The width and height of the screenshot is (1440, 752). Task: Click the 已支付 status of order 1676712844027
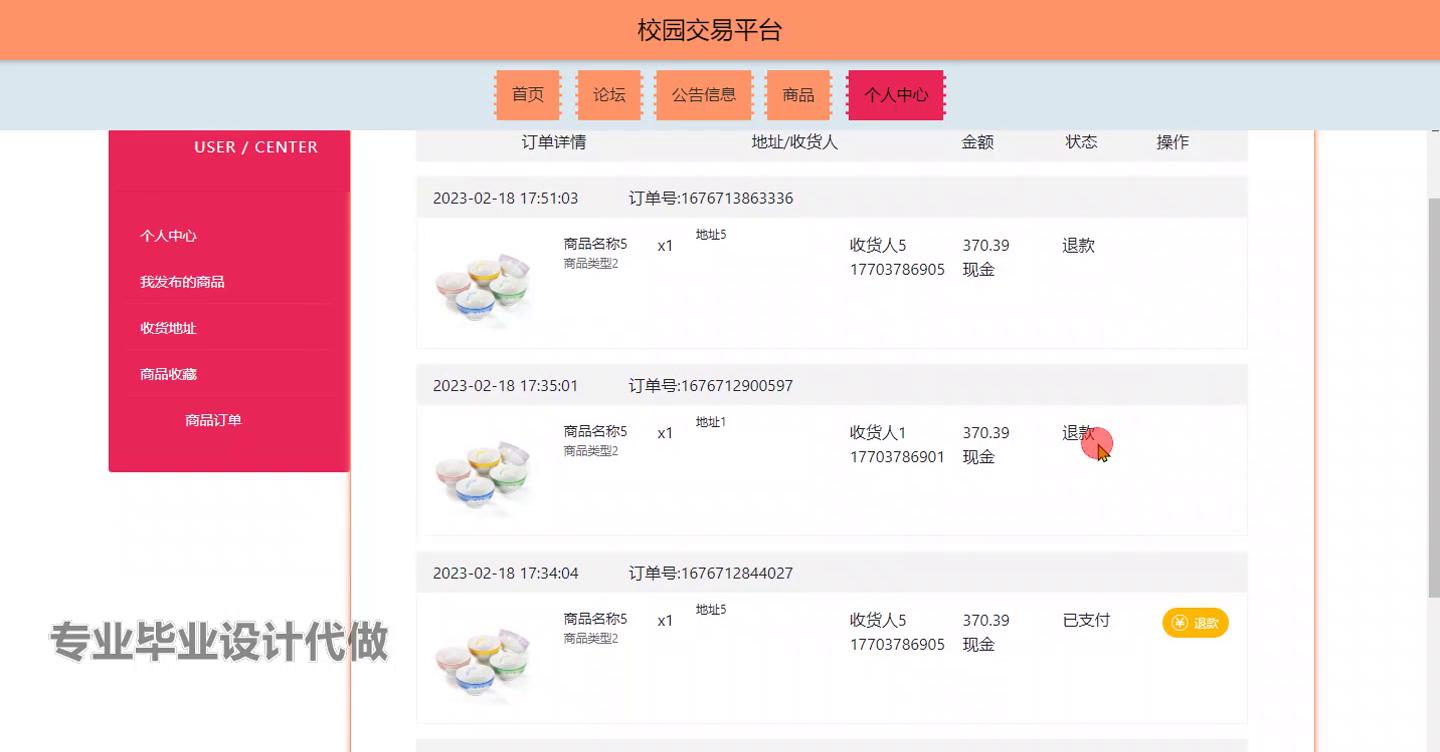1086,620
